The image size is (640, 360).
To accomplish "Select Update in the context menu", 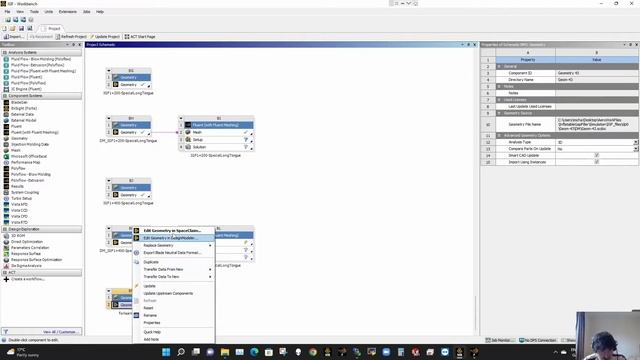I will tap(149, 286).
